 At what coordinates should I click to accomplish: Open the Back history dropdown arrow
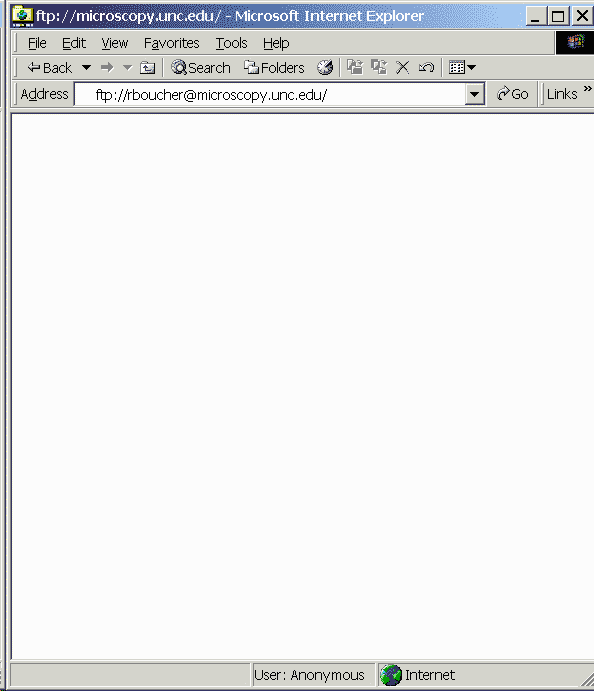pos(86,68)
